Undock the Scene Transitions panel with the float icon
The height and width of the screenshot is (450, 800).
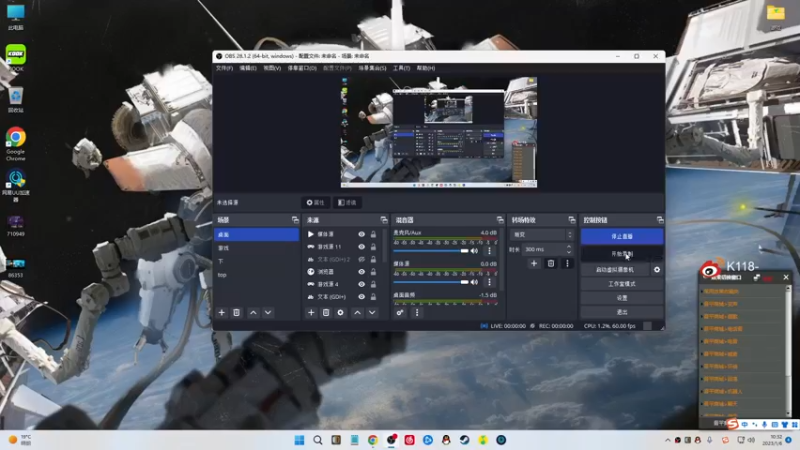point(571,220)
